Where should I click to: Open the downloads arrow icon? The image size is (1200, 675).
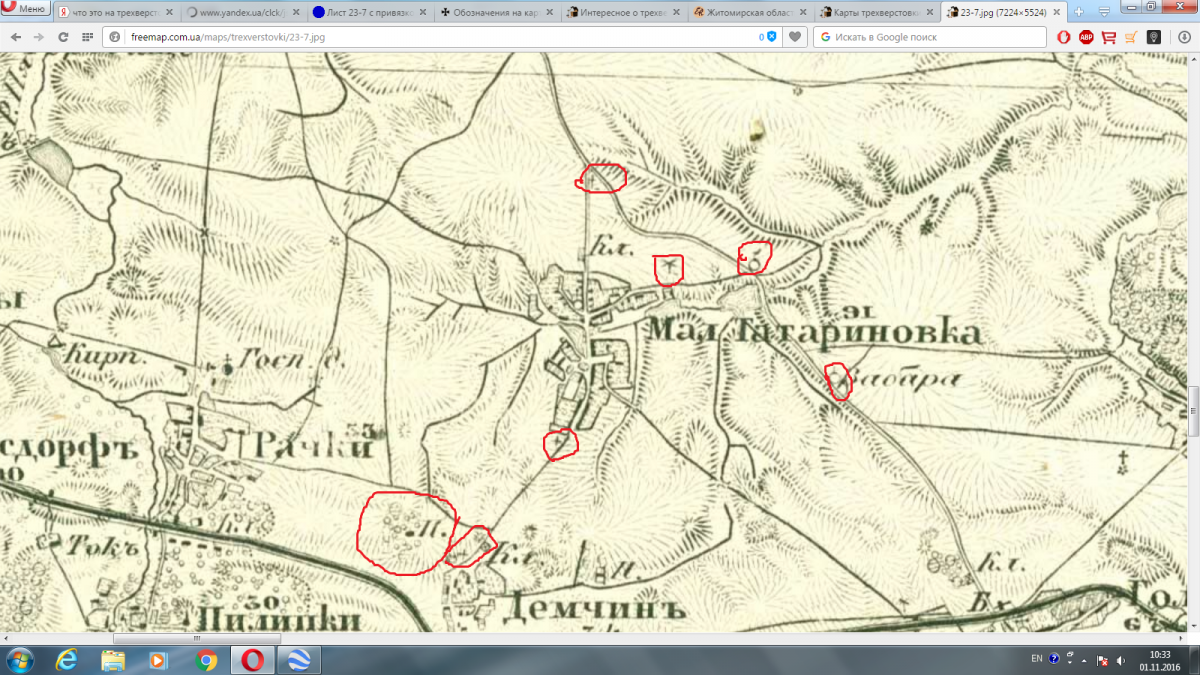(1184, 37)
